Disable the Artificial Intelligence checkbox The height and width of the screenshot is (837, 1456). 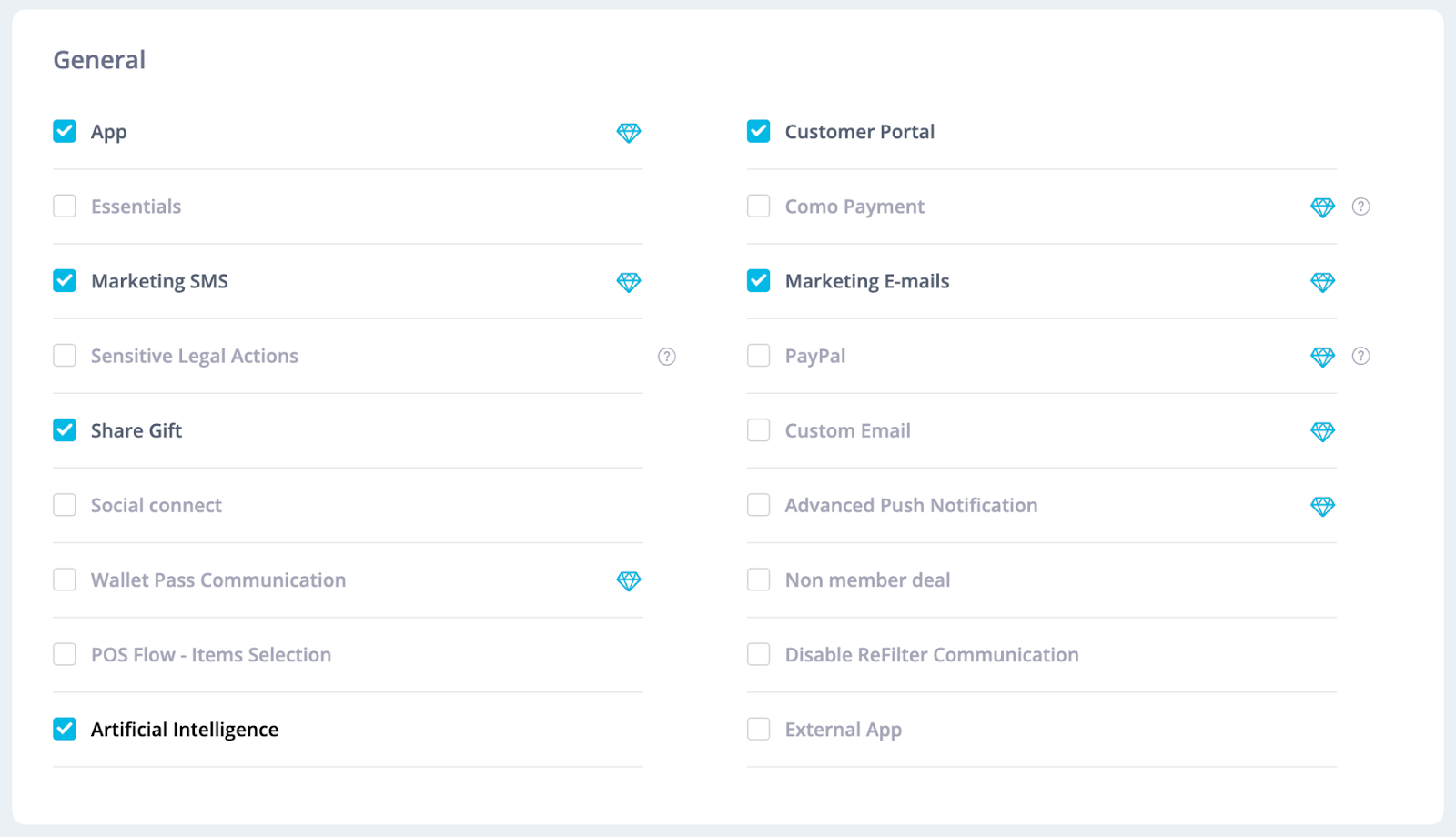tap(65, 729)
